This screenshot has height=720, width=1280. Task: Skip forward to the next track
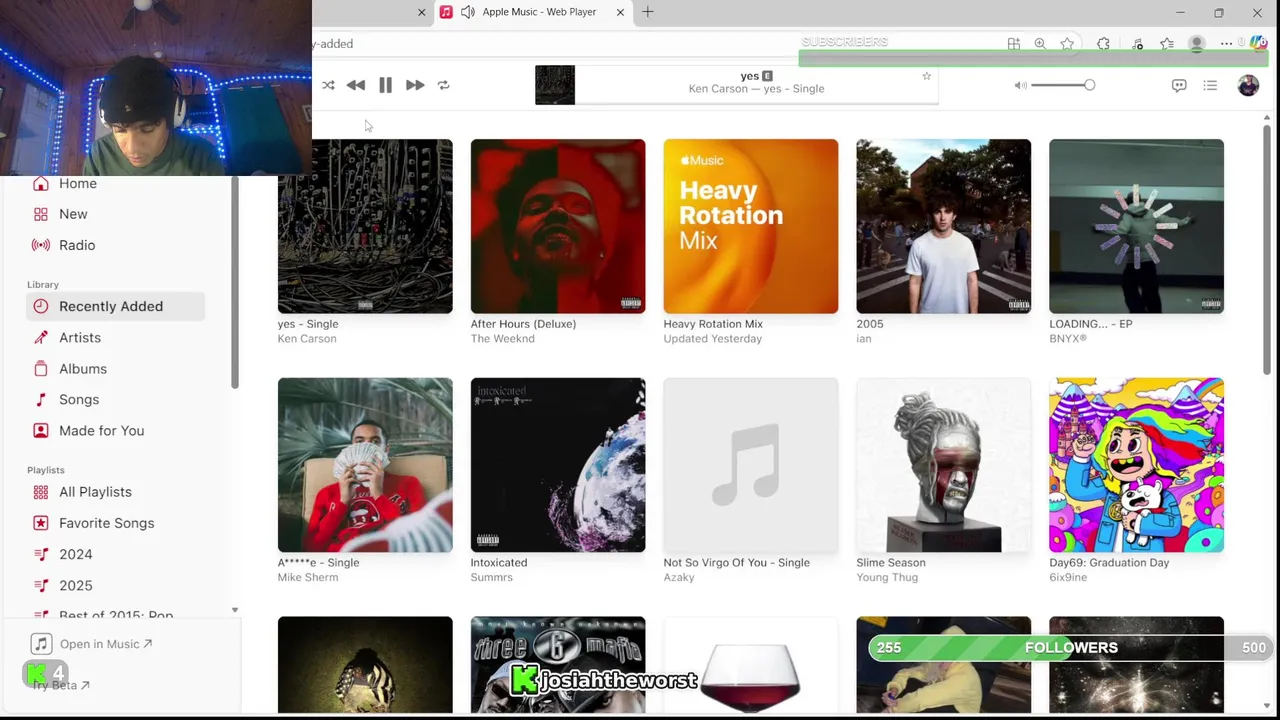click(x=415, y=85)
